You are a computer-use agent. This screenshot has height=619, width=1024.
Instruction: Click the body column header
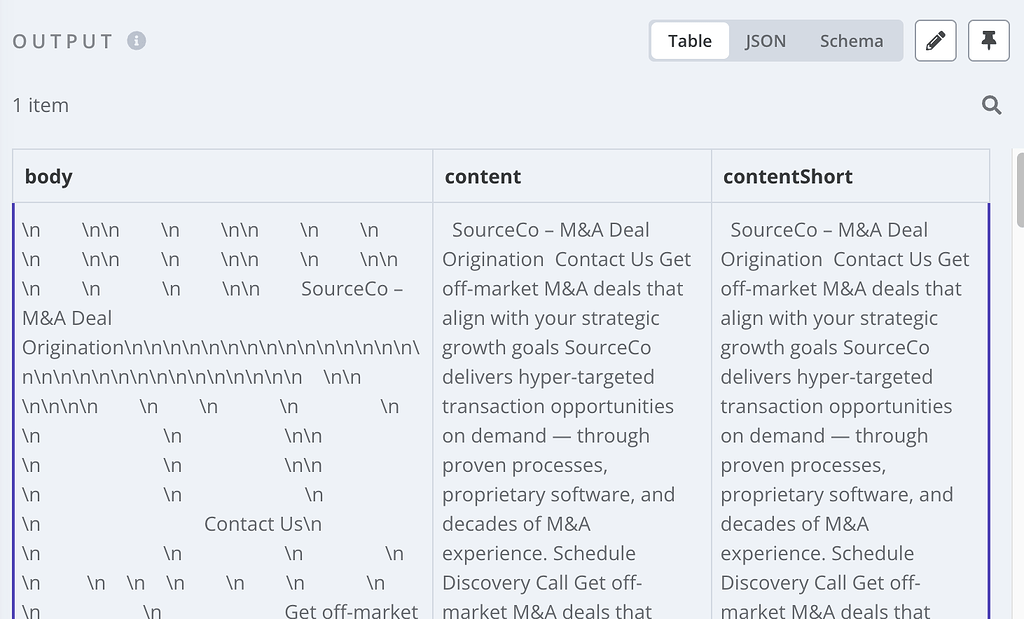click(49, 177)
